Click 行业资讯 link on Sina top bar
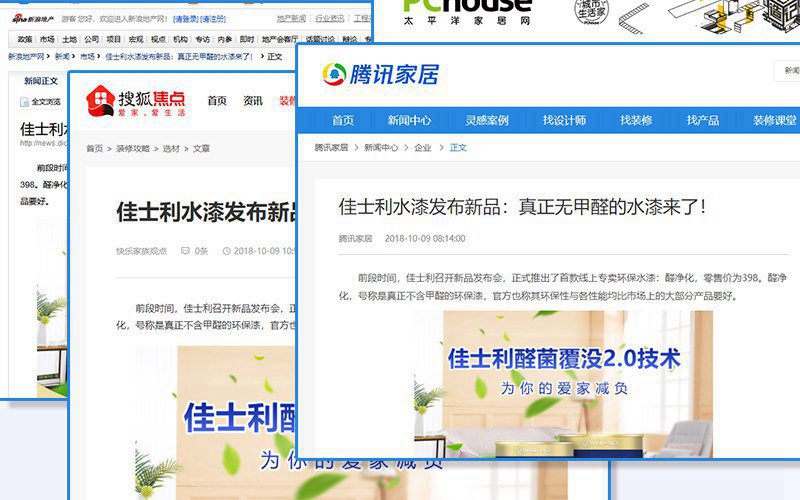Viewport: 800px width, 500px height. (330, 18)
